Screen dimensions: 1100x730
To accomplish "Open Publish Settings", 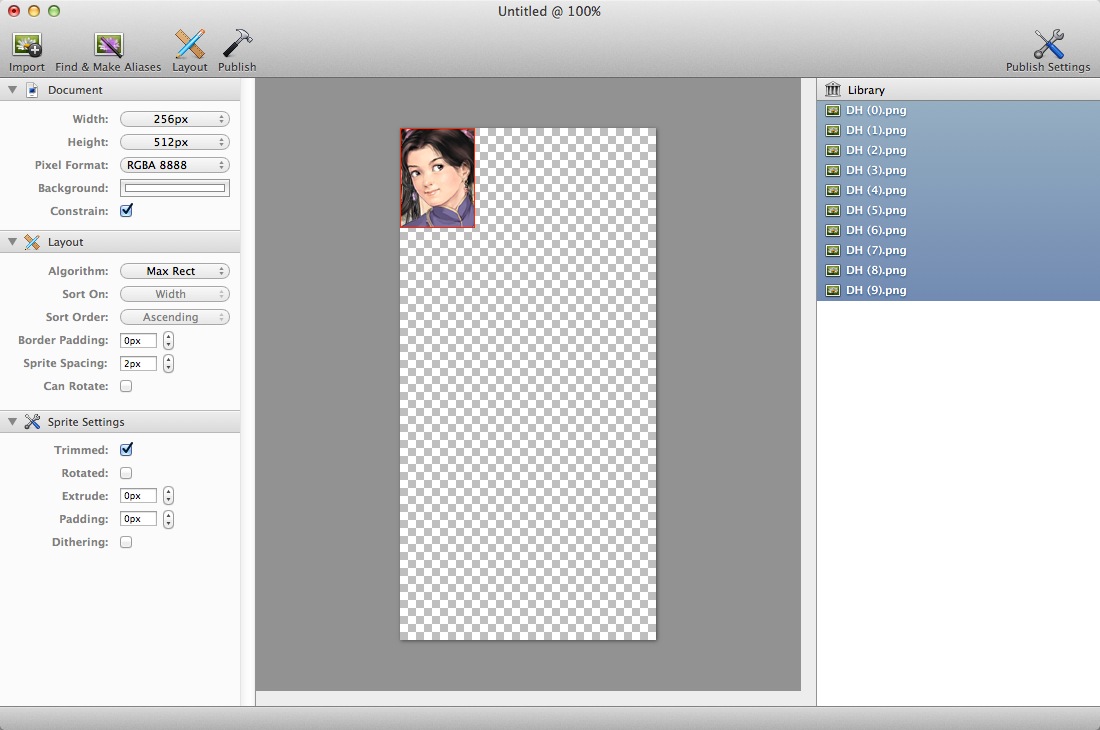I will 1048,45.
